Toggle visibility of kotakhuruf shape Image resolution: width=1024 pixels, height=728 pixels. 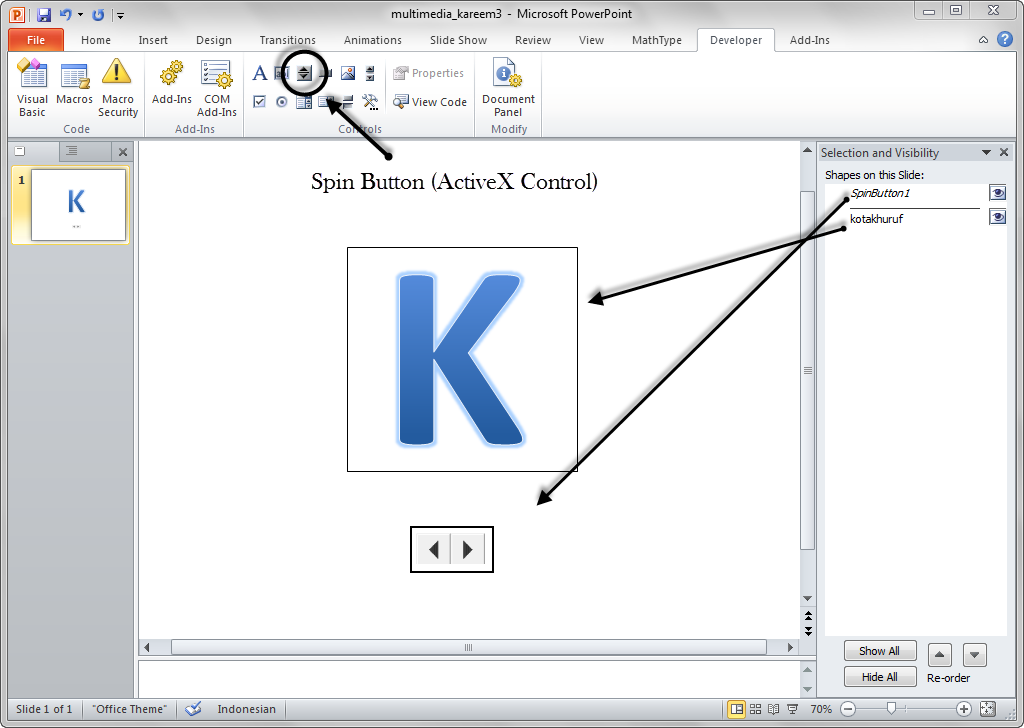(x=997, y=217)
